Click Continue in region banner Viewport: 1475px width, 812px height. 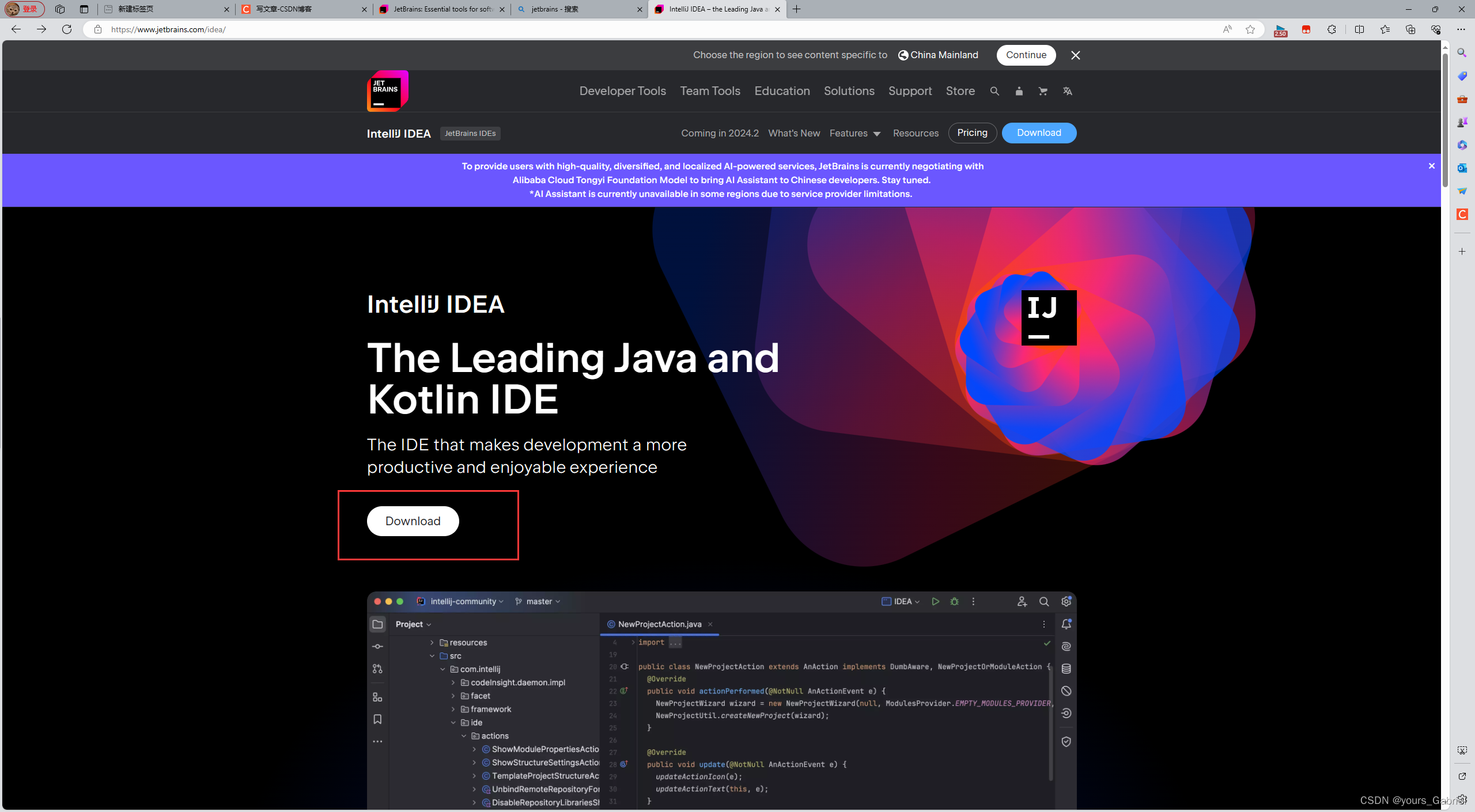click(x=1026, y=55)
